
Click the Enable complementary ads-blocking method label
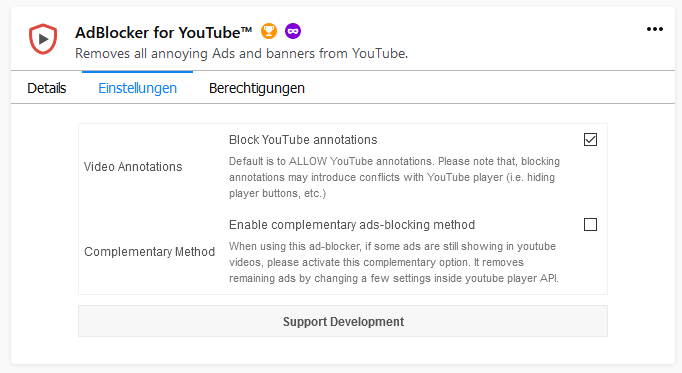352,225
